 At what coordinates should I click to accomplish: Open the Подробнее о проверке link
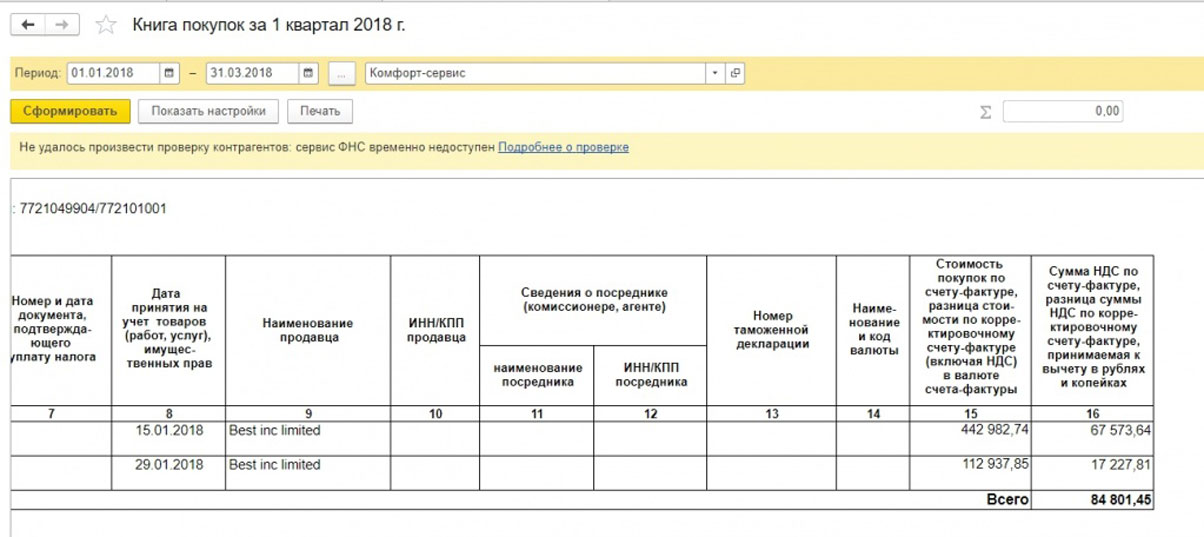point(563,147)
